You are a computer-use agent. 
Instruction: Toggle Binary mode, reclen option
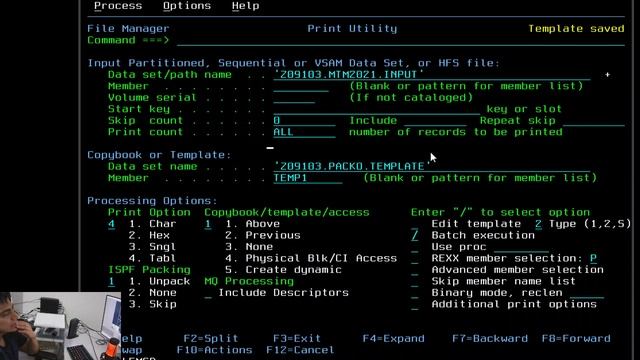[415, 293]
